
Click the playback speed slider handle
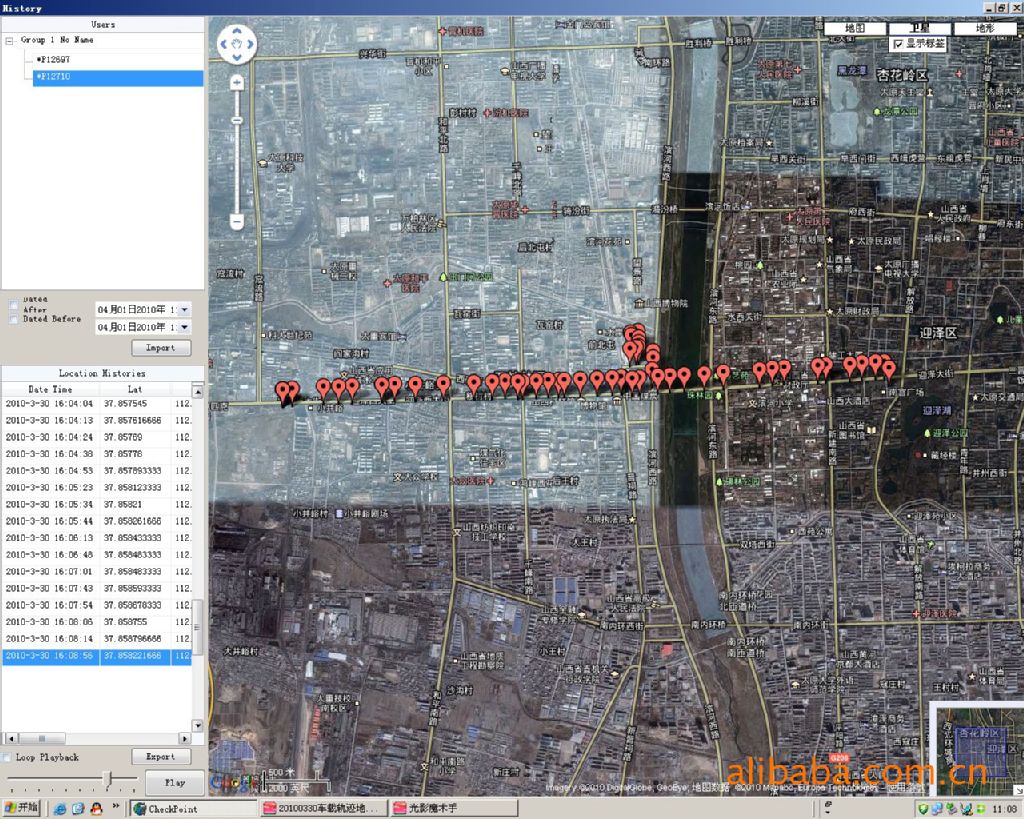pos(108,778)
